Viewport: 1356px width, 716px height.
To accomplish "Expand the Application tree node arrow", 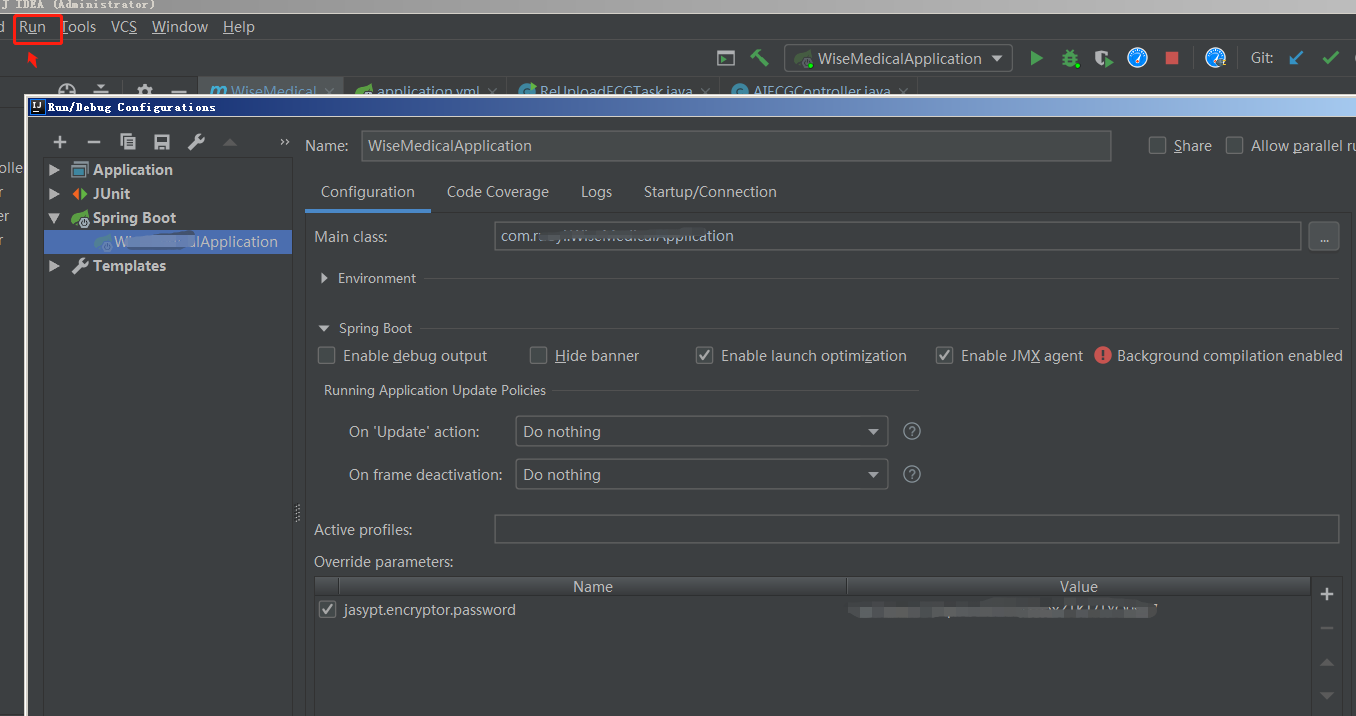I will click(55, 170).
